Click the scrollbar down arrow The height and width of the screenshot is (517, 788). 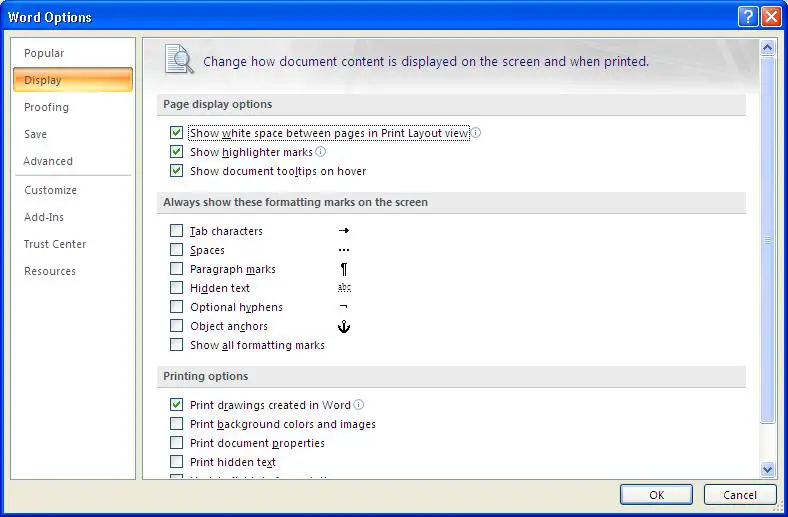tap(767, 470)
